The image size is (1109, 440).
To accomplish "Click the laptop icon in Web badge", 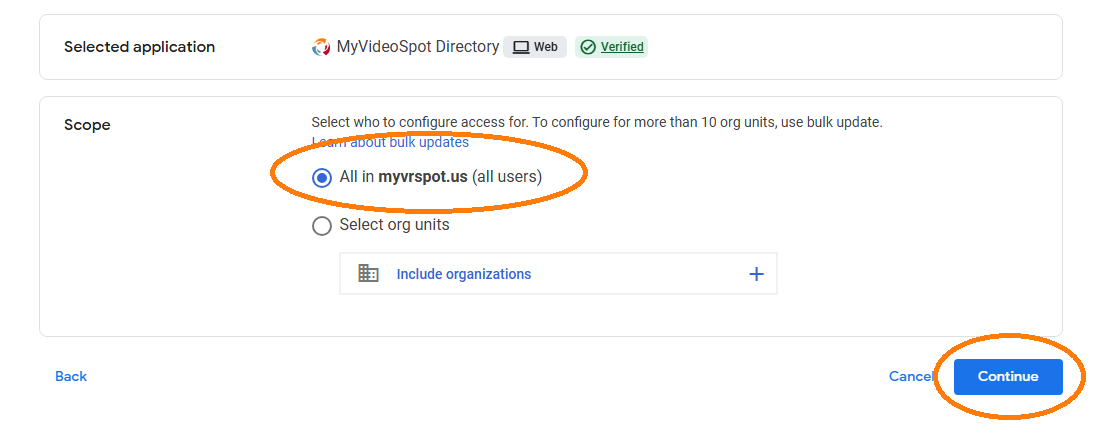I will (521, 47).
